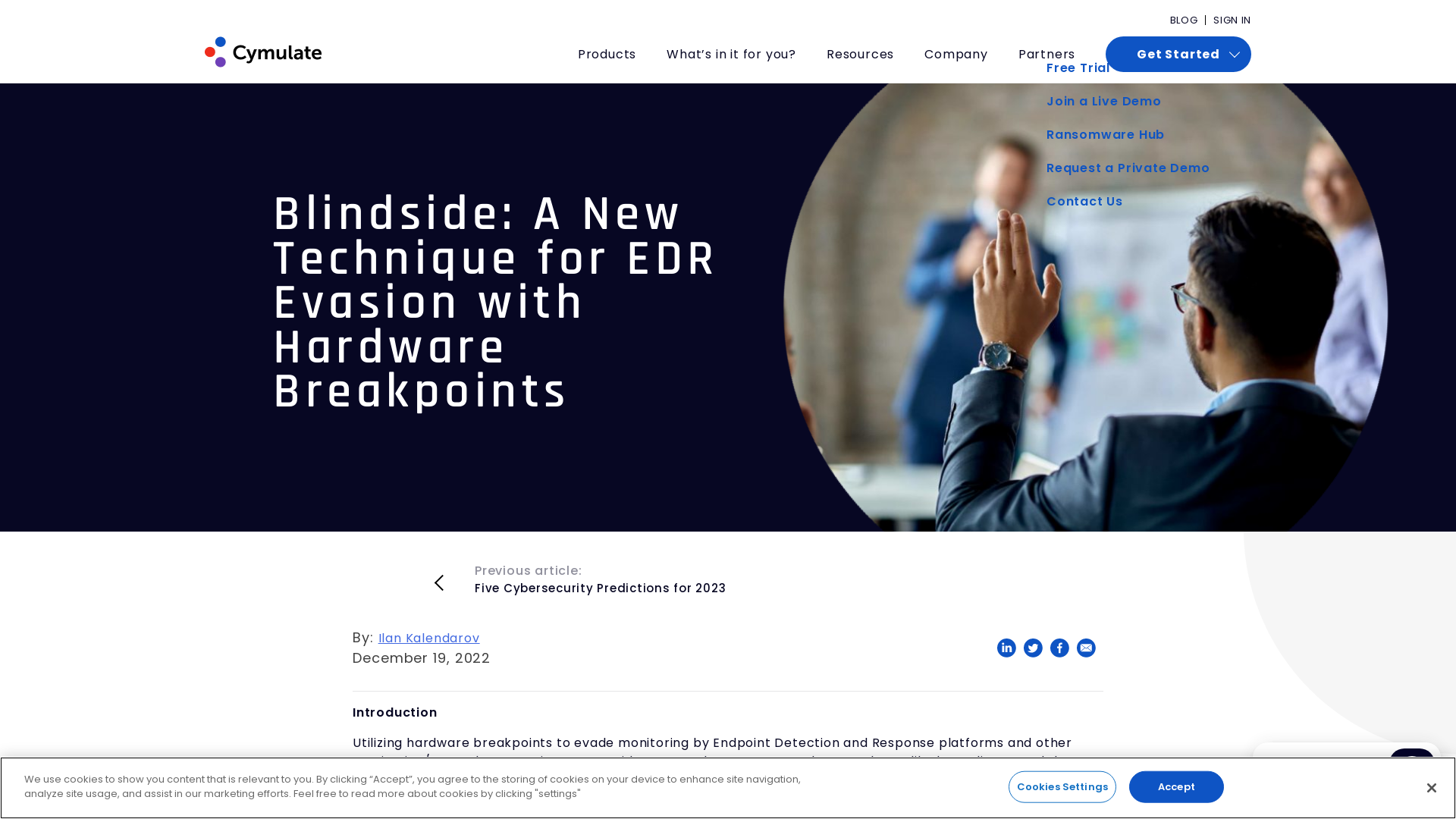Screen dimensions: 1456x819
Task: Click the Partners menu item
Action: tap(1046, 54)
